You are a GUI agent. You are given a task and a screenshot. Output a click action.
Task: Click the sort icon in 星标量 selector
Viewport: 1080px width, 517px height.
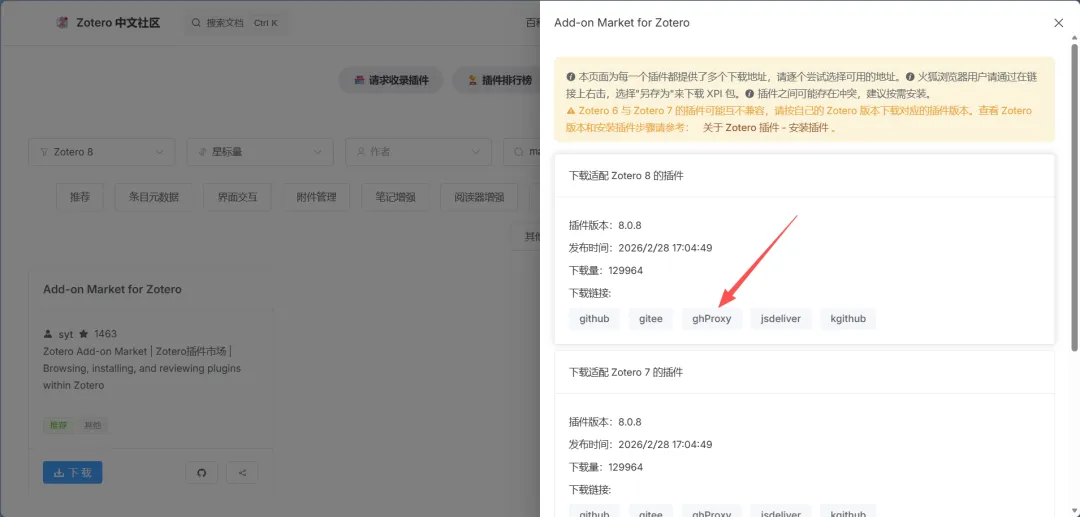pos(202,151)
